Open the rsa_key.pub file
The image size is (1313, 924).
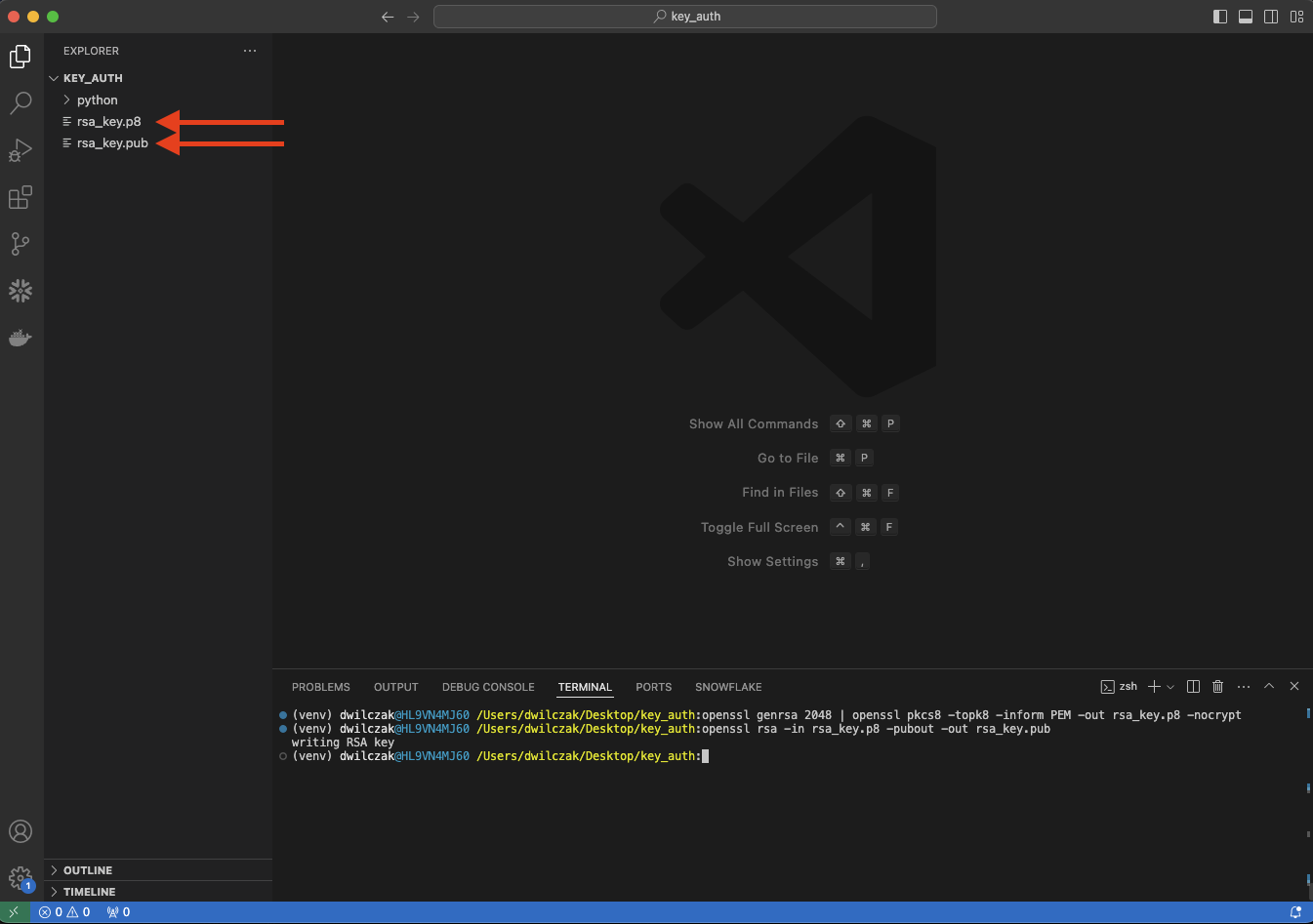[x=112, y=143]
